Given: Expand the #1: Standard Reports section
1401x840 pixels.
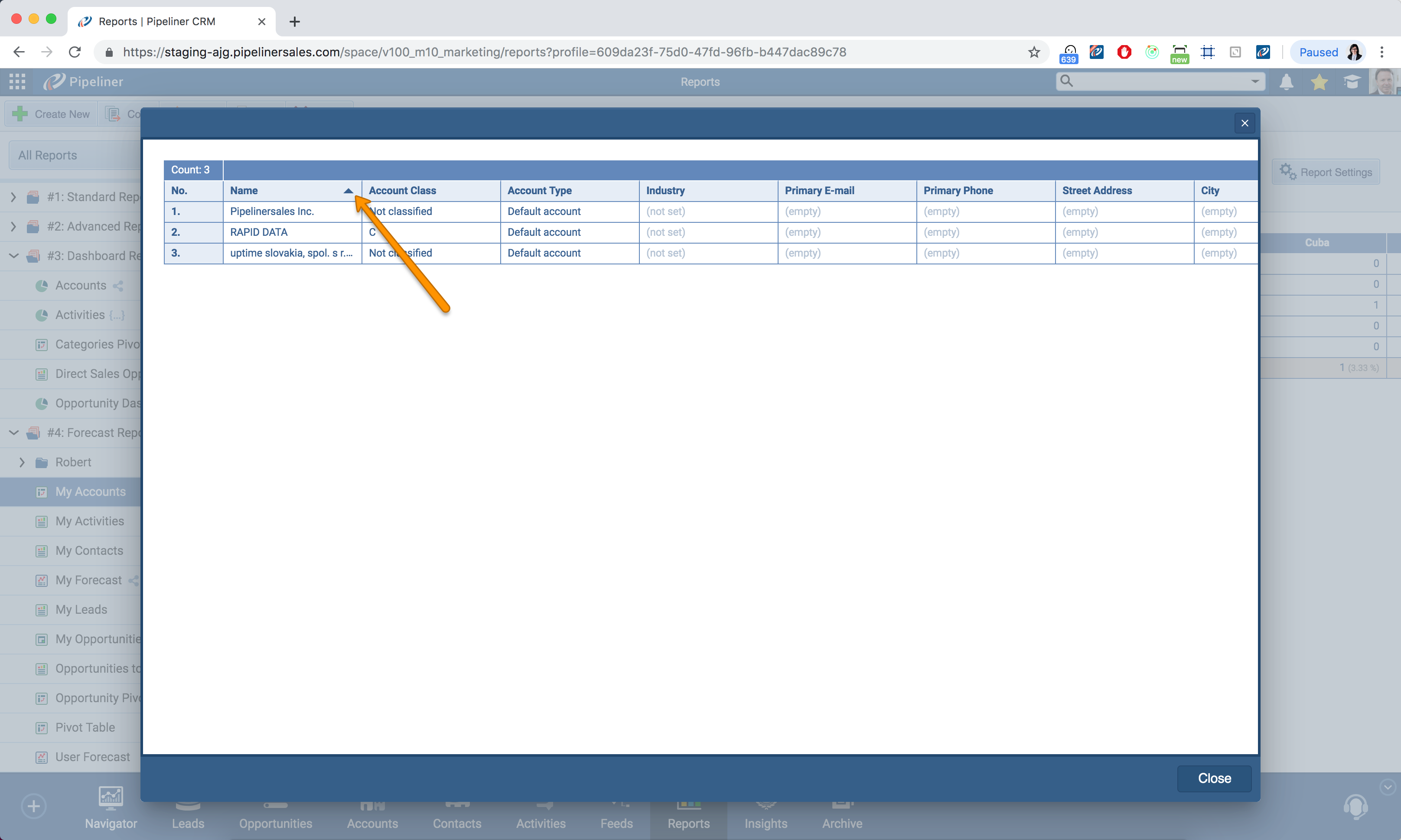Looking at the screenshot, I should [x=13, y=197].
